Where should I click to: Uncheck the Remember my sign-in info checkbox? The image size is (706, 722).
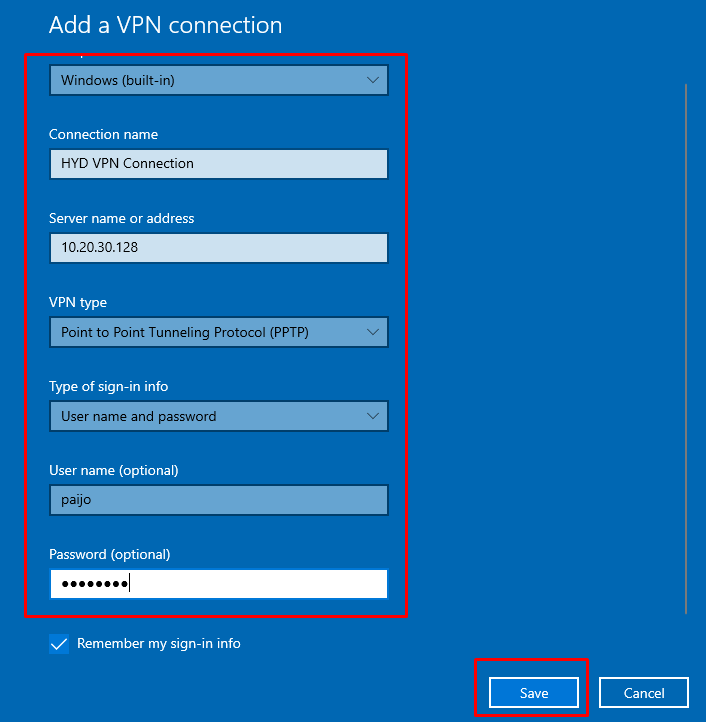click(59, 644)
